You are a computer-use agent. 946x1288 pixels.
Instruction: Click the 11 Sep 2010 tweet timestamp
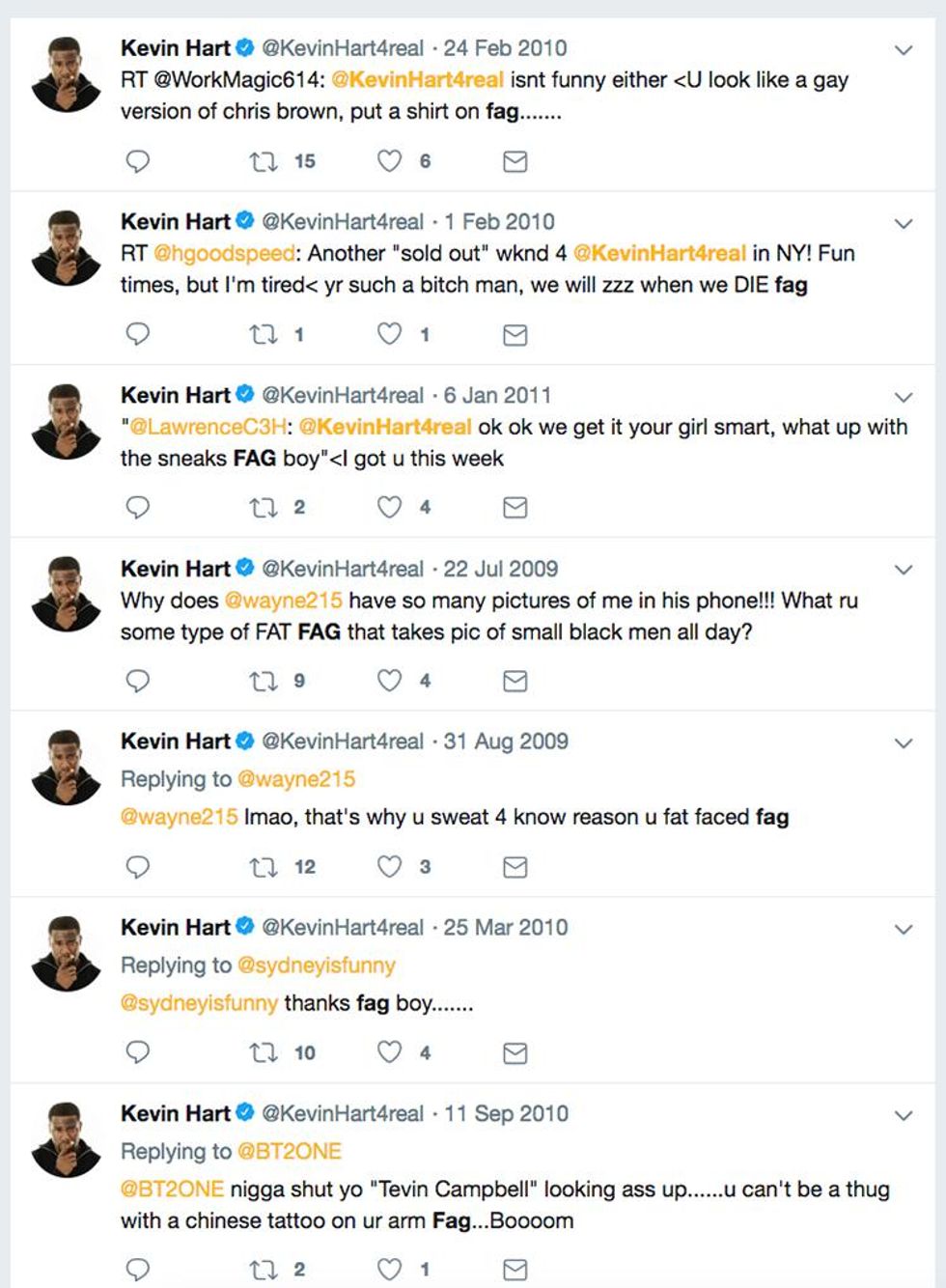coord(506,1113)
